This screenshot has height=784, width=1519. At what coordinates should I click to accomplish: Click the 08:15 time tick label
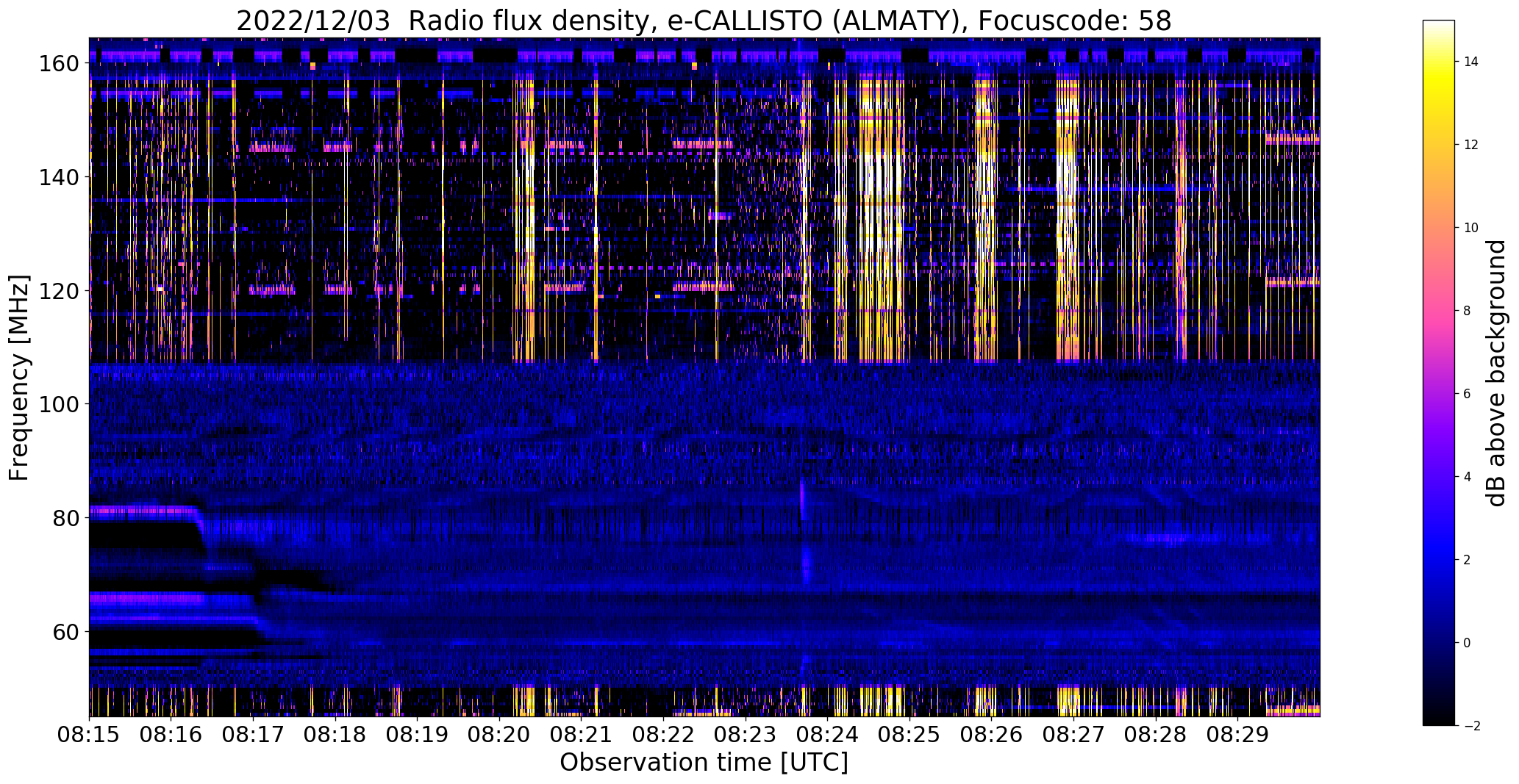tap(89, 734)
